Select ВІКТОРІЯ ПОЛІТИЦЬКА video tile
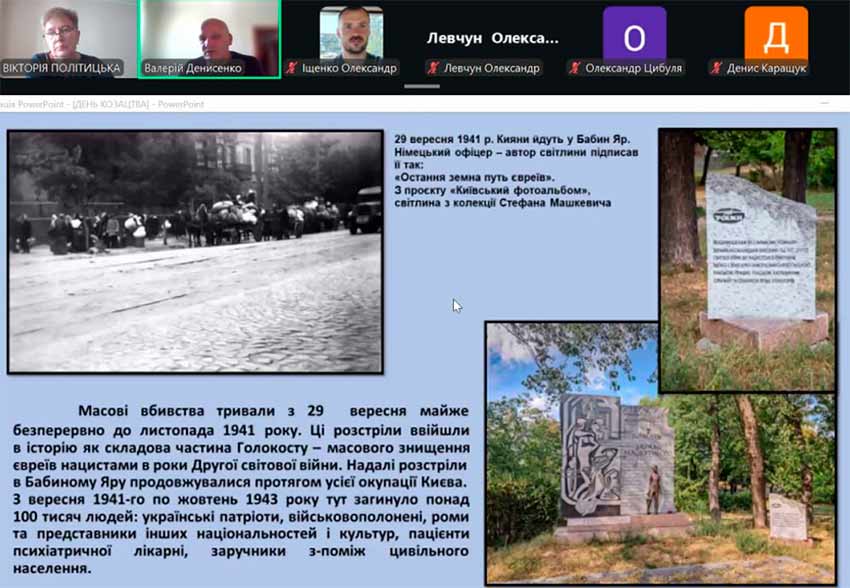The width and height of the screenshot is (850, 588). pyautogui.click(x=68, y=39)
